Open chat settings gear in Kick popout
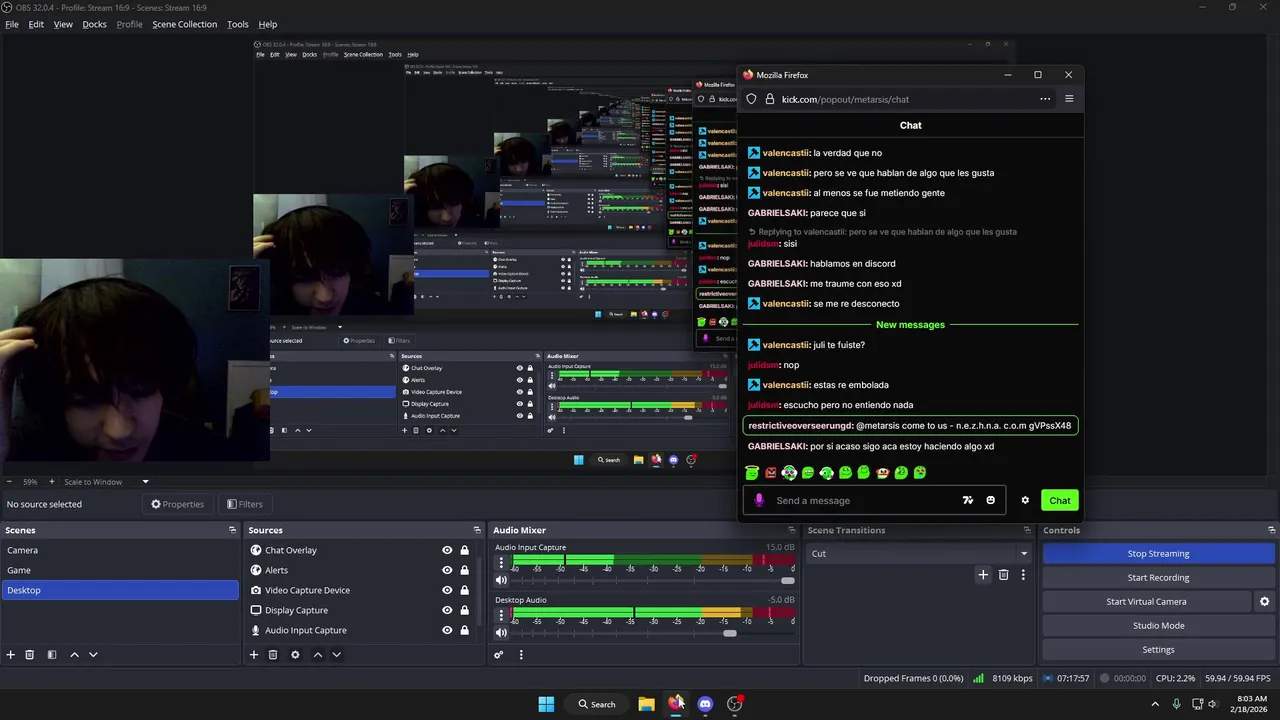The image size is (1280, 720). point(1025,500)
